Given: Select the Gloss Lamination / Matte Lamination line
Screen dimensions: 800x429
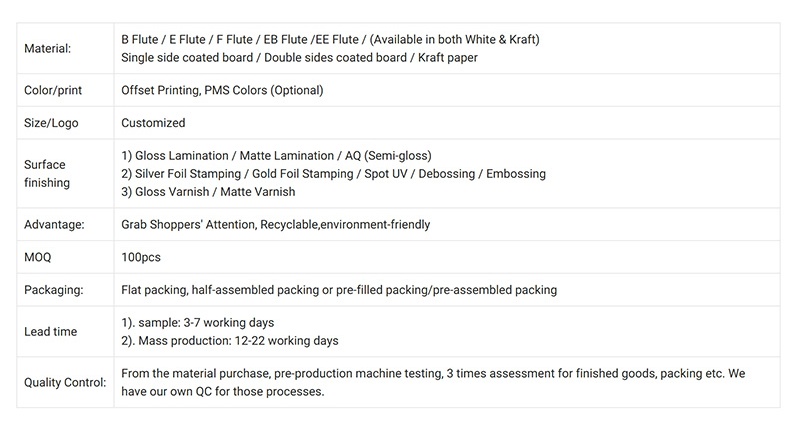Looking at the screenshot, I should [x=276, y=156].
